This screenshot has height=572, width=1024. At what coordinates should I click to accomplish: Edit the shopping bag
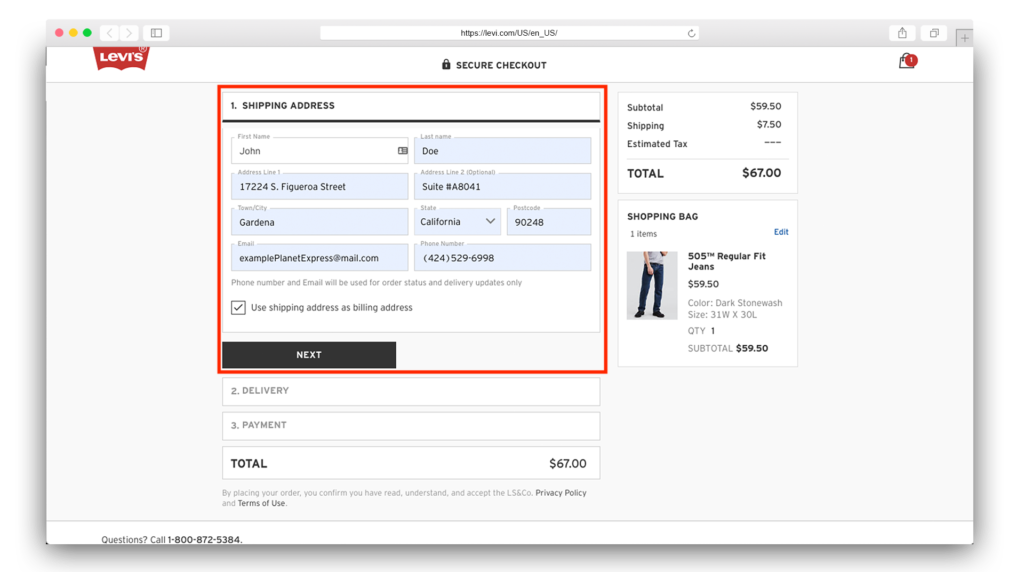coord(781,232)
